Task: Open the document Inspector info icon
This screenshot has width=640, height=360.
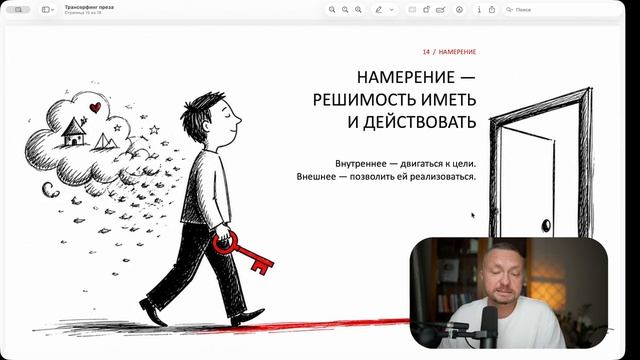Action: [479, 9]
